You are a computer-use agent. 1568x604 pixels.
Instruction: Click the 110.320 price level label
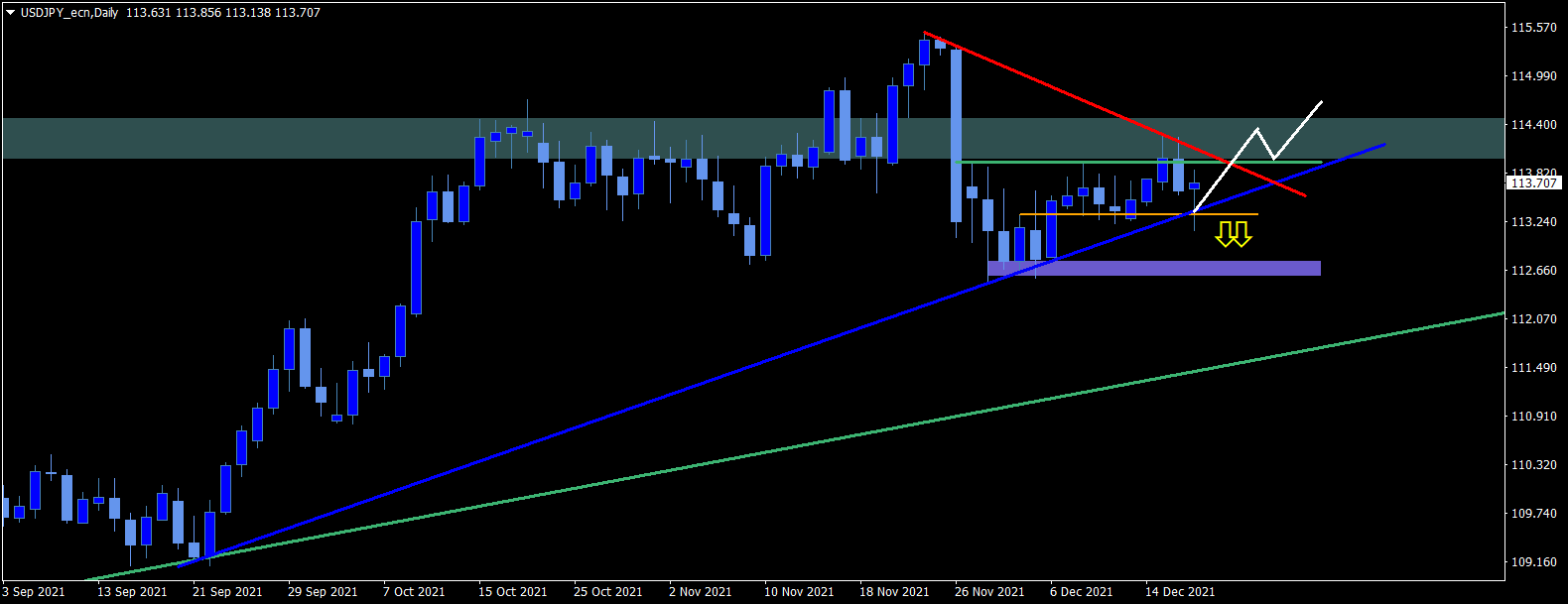click(x=1533, y=465)
